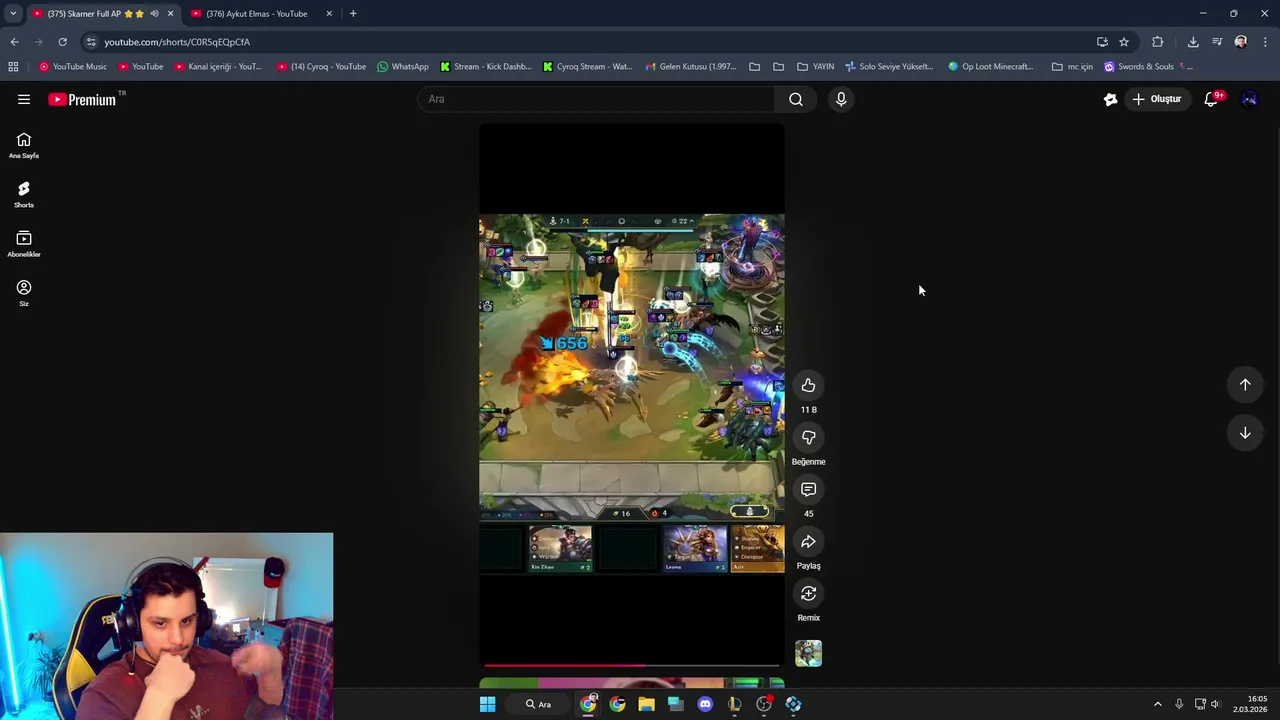Go to Ana Sayfa in sidebar
The height and width of the screenshot is (720, 1280).
click(x=24, y=146)
